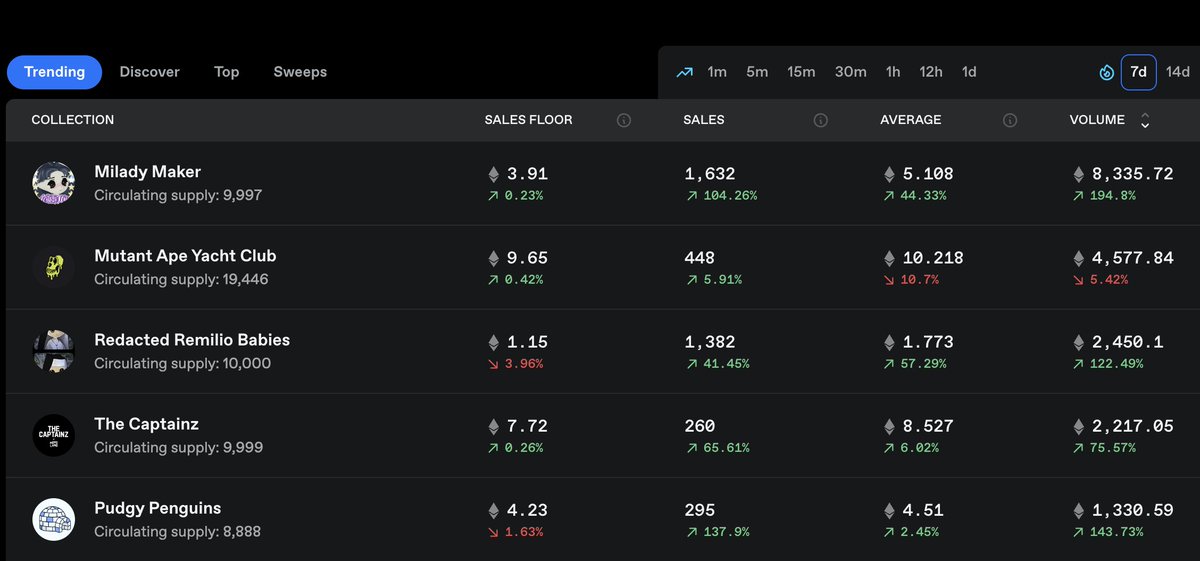The image size is (1200, 561).
Task: Select the 14d time range
Action: click(x=1178, y=72)
